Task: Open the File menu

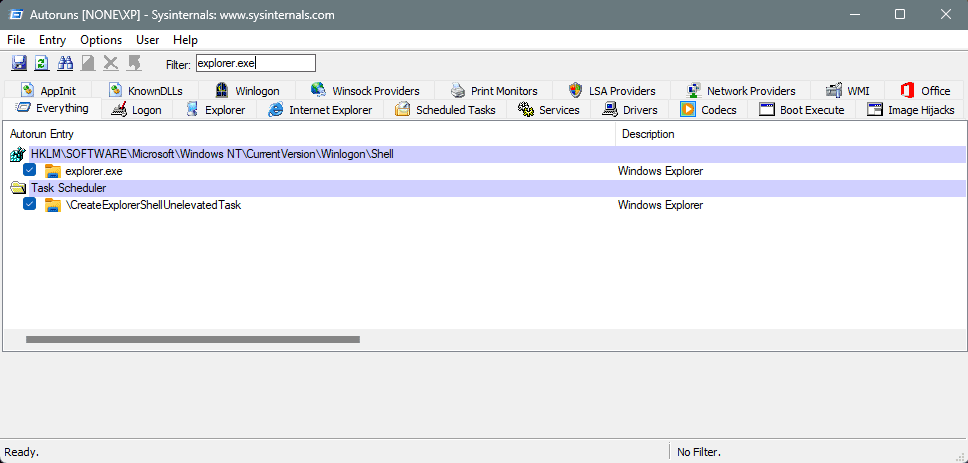Action: tap(16, 40)
